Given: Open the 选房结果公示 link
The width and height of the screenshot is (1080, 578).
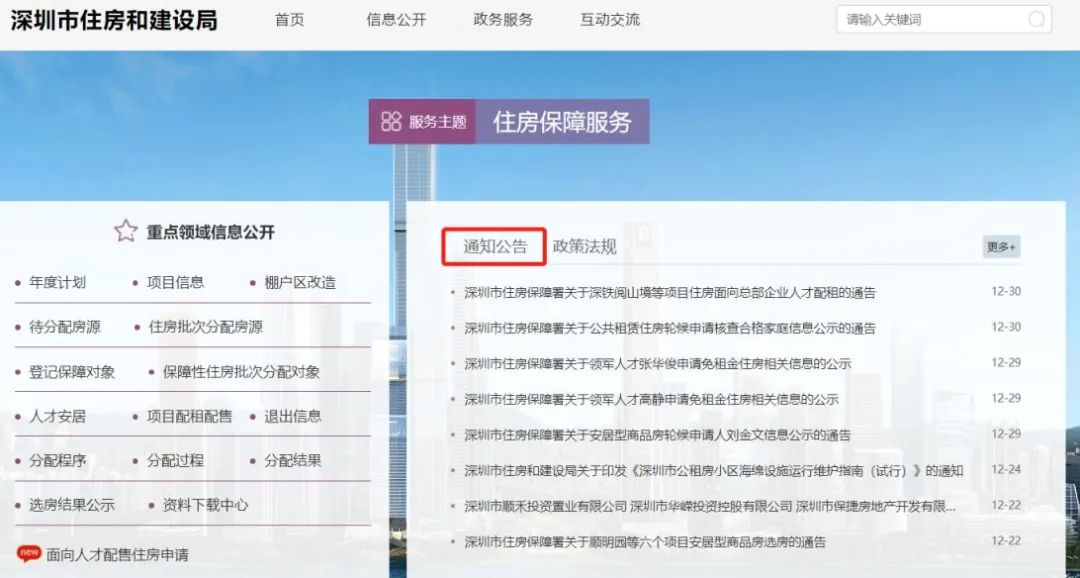Looking at the screenshot, I should pyautogui.click(x=72, y=505).
